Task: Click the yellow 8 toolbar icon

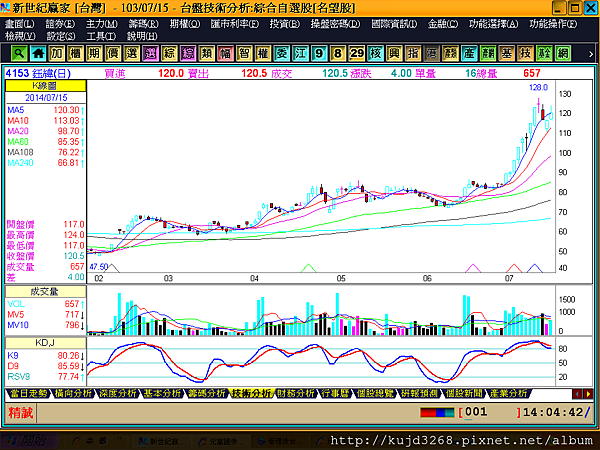Action: pos(338,53)
